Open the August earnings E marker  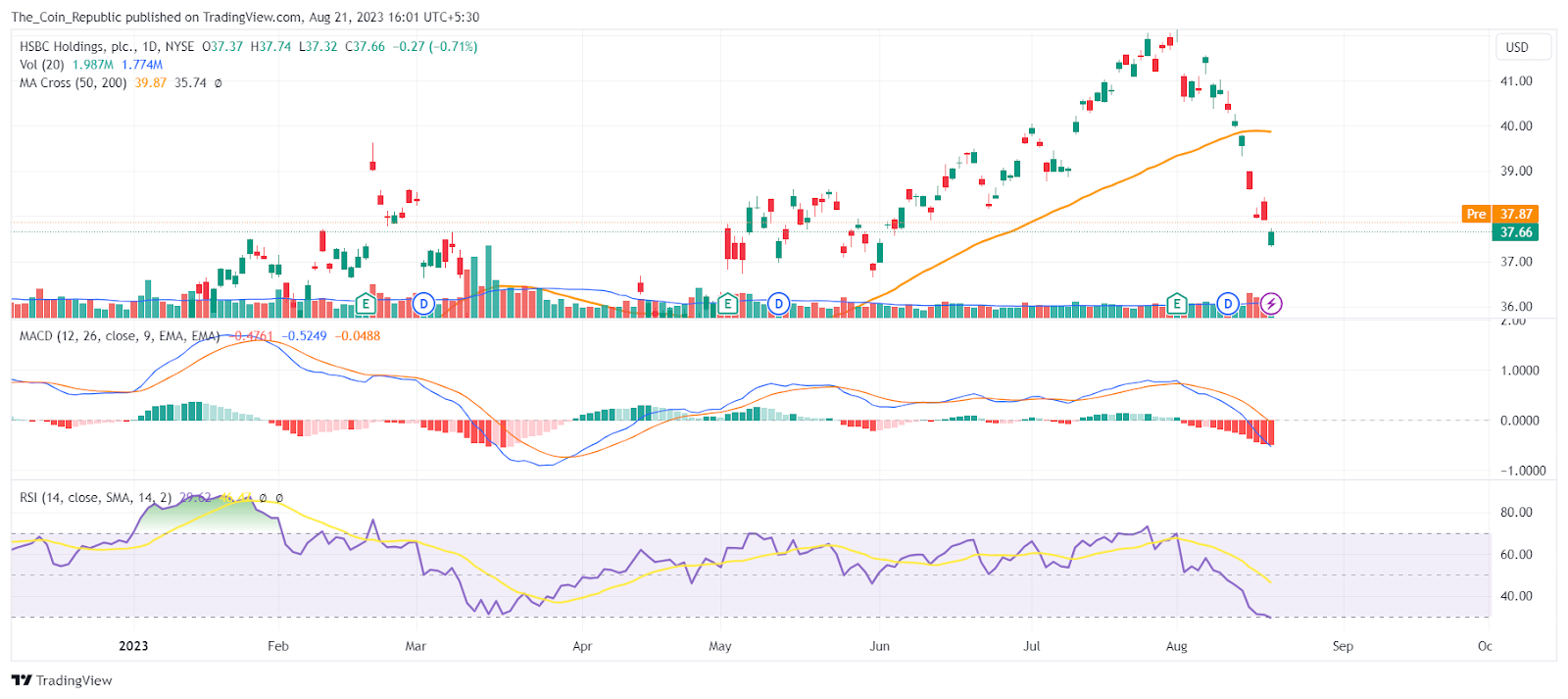1177,304
